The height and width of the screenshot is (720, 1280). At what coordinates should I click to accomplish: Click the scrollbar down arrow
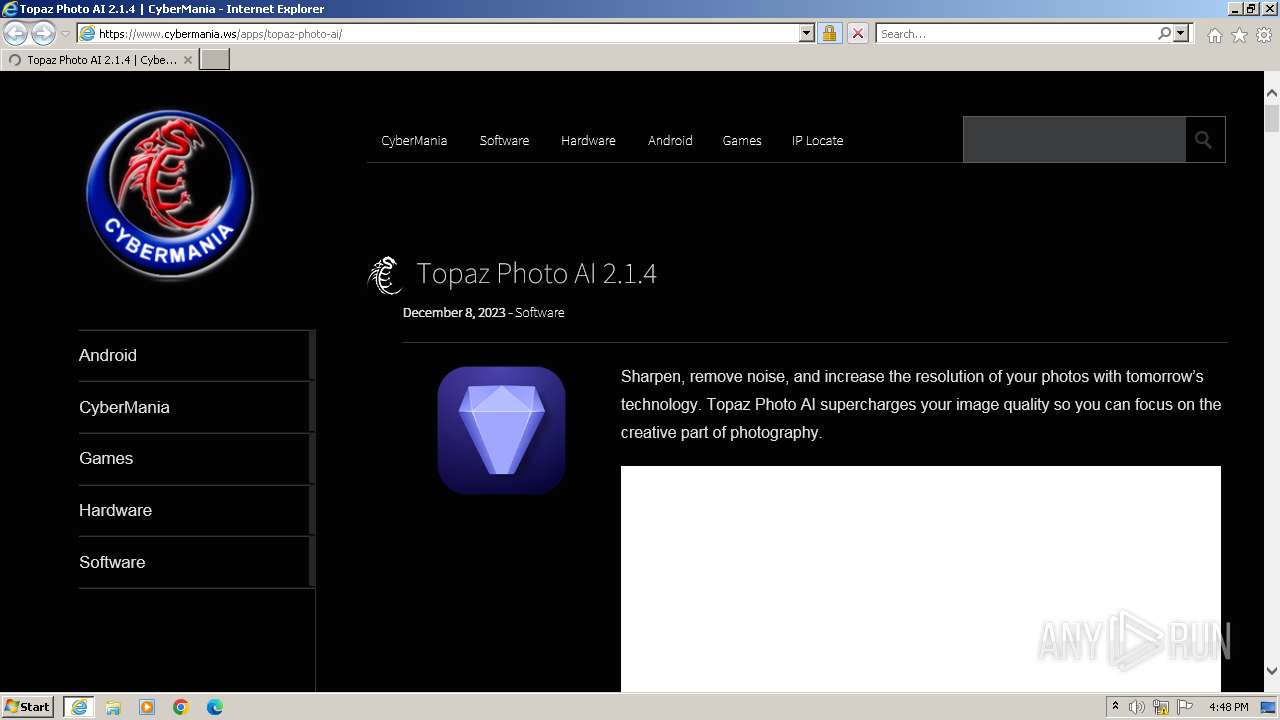tap(1272, 671)
